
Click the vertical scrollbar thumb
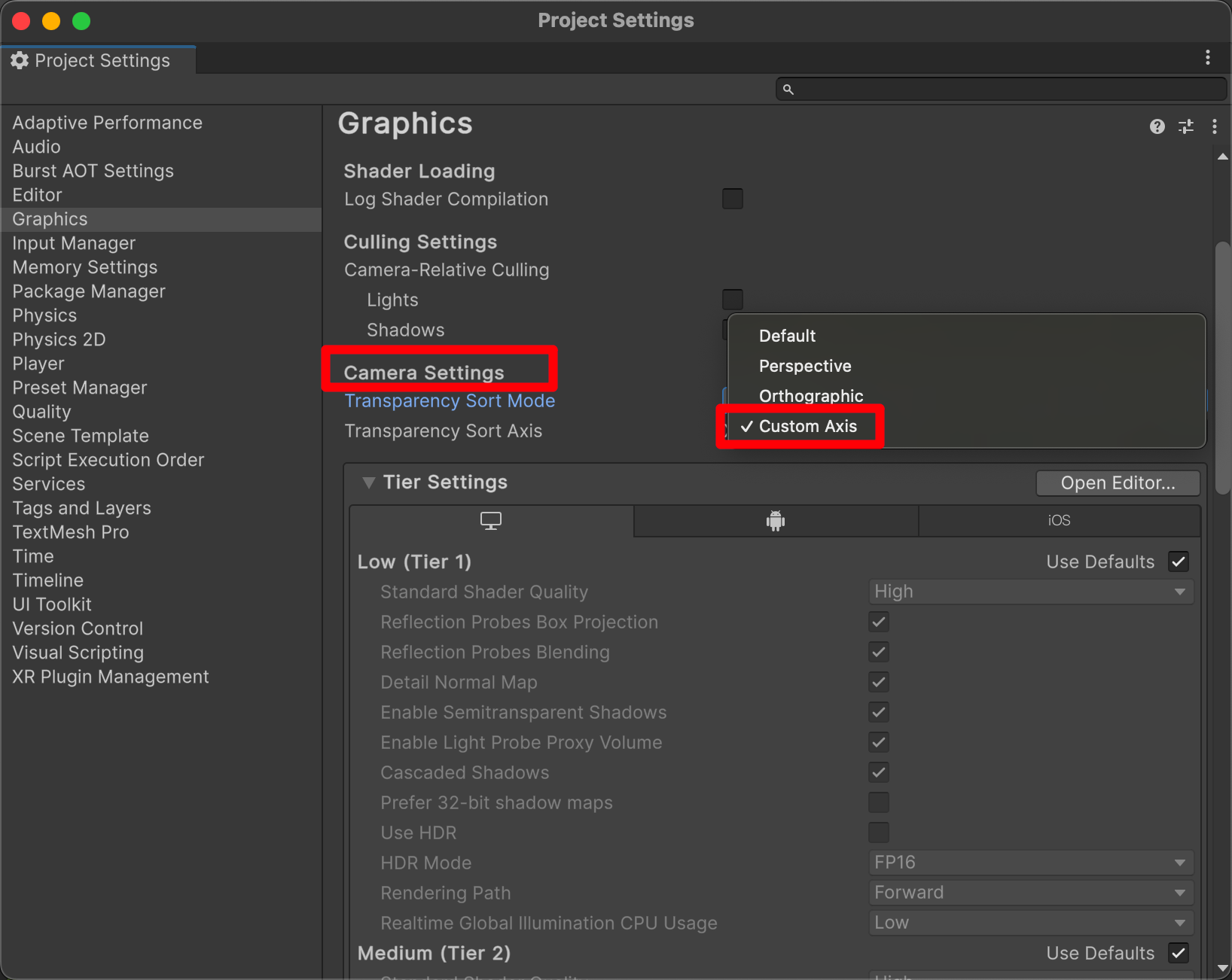tap(1223, 367)
